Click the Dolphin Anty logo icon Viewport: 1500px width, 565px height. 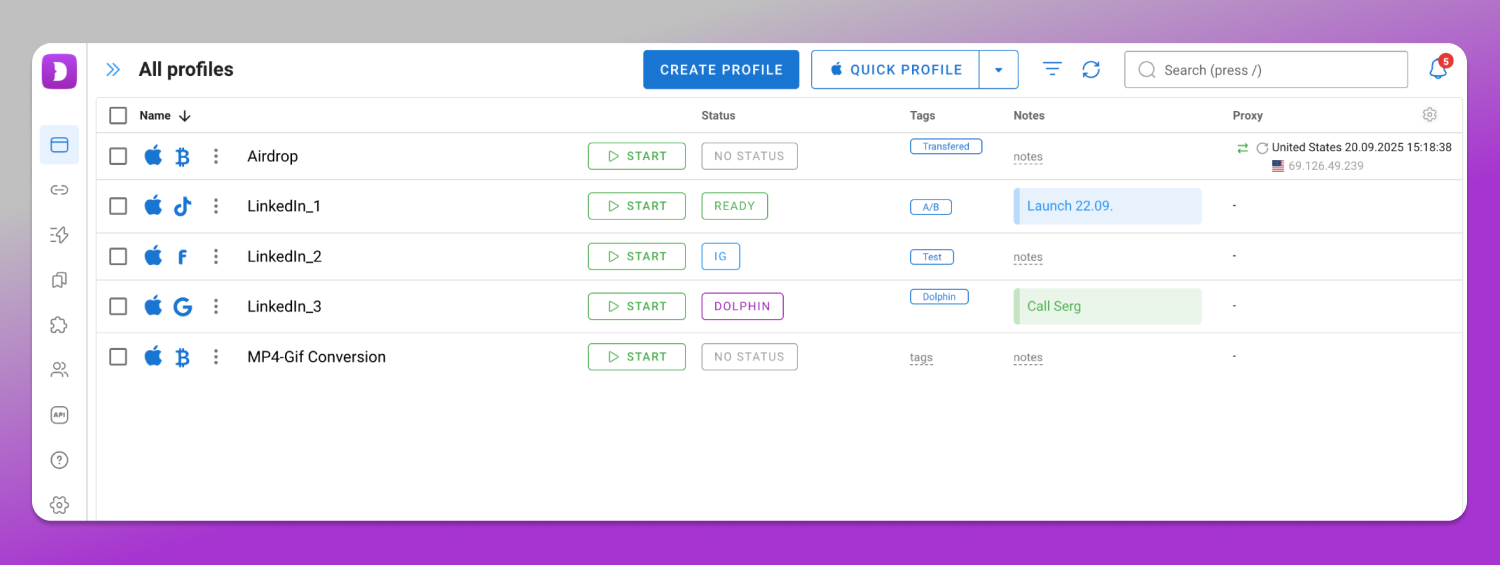59,71
